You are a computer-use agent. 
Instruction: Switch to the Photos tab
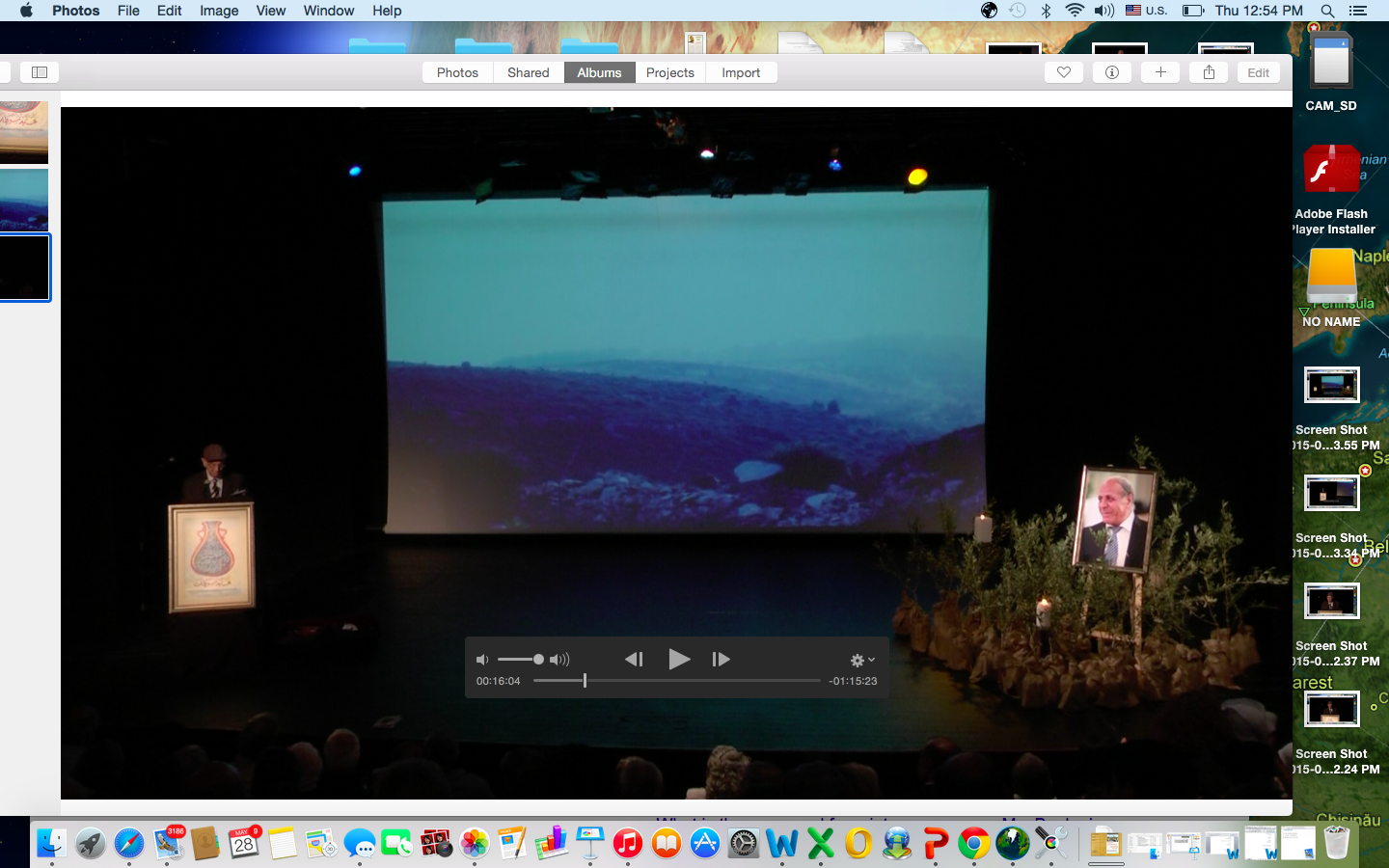point(457,72)
